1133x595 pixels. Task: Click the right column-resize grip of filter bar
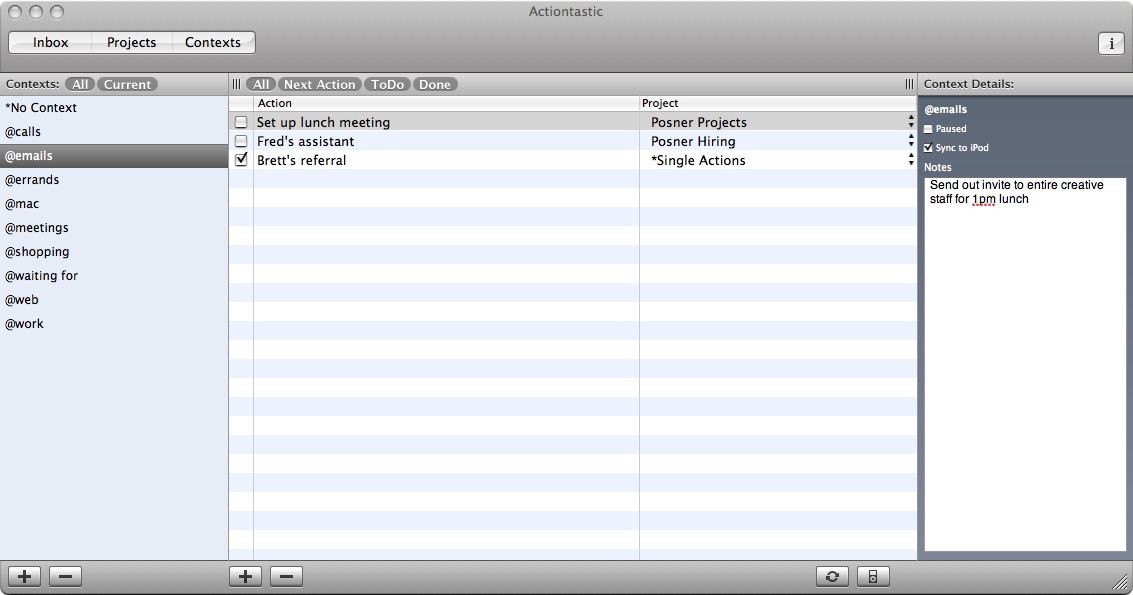(909, 84)
